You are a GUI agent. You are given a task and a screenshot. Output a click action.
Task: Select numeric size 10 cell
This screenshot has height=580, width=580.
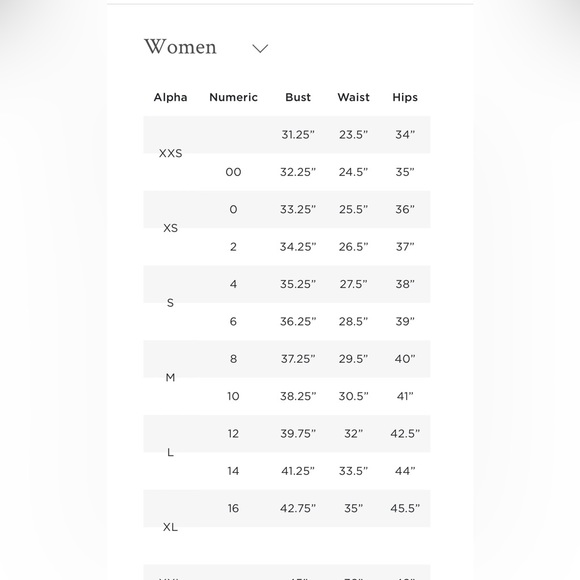click(x=233, y=396)
